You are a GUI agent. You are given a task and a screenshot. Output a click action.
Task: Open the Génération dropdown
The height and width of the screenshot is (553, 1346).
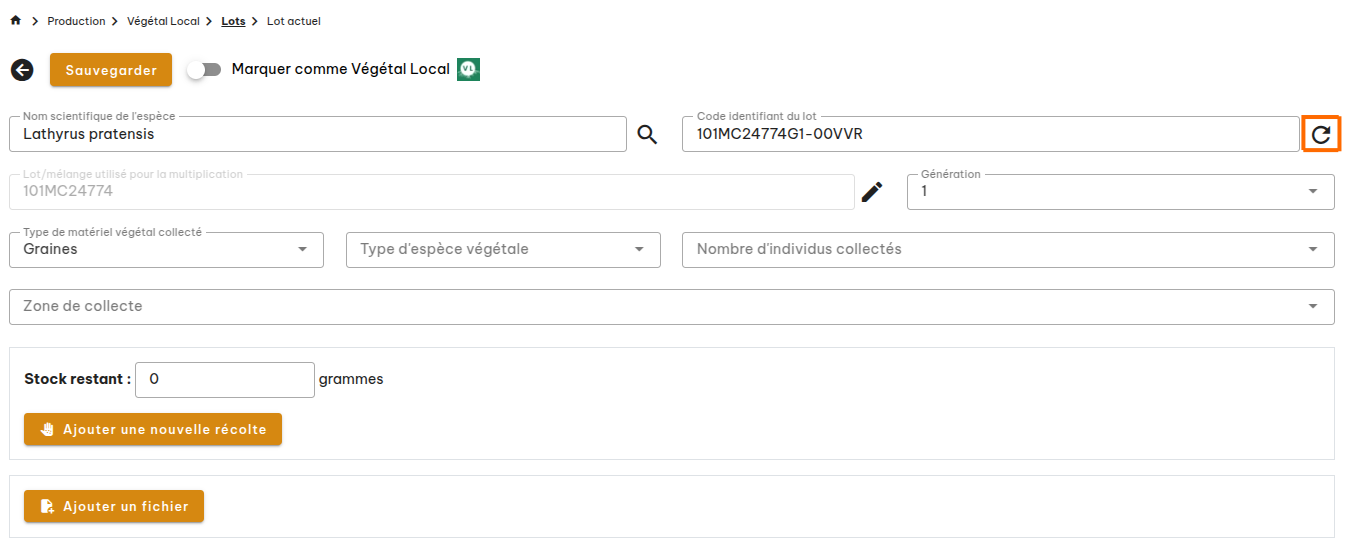(1120, 192)
